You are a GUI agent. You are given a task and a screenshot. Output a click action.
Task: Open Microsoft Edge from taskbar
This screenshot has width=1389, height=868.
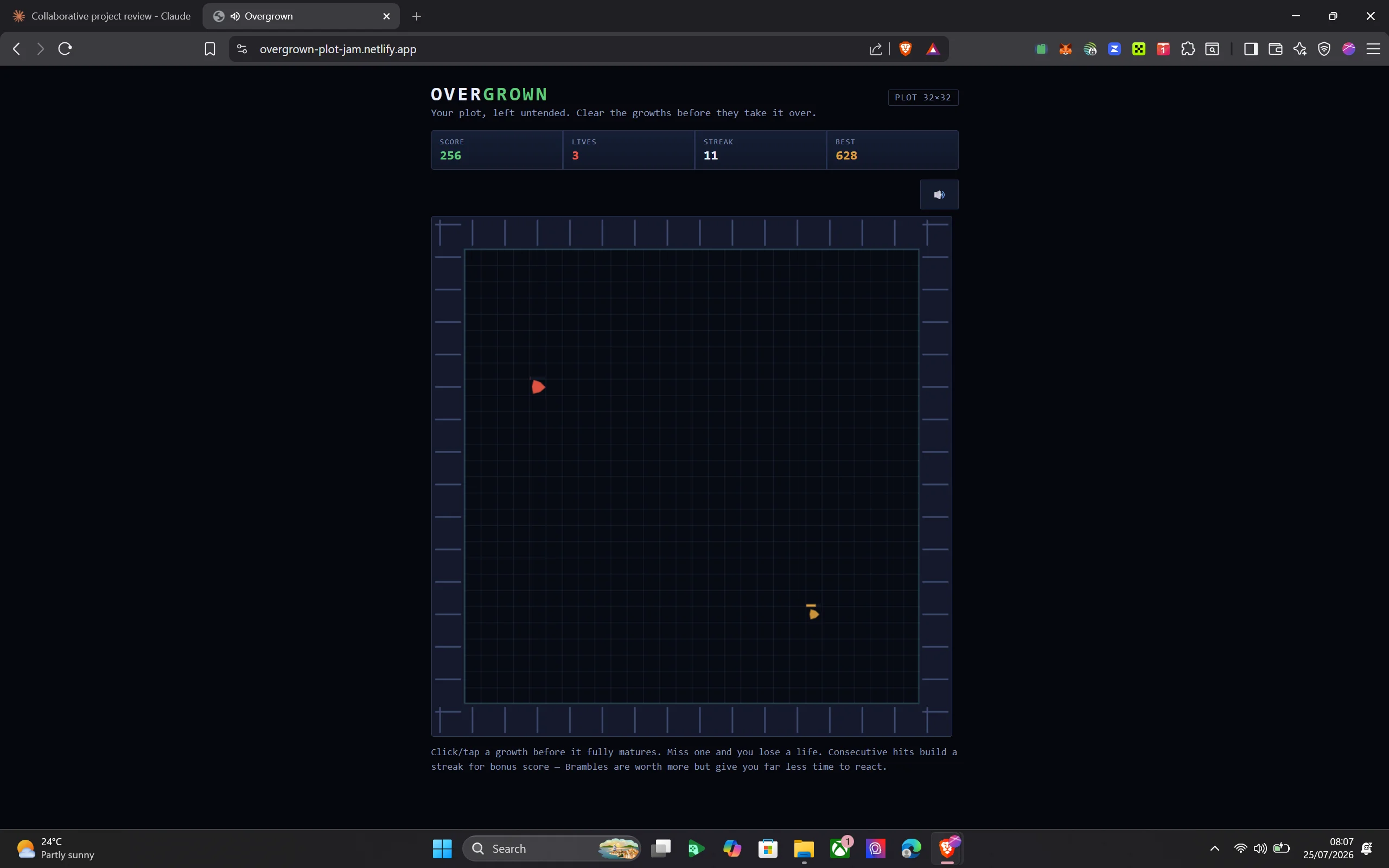911,848
